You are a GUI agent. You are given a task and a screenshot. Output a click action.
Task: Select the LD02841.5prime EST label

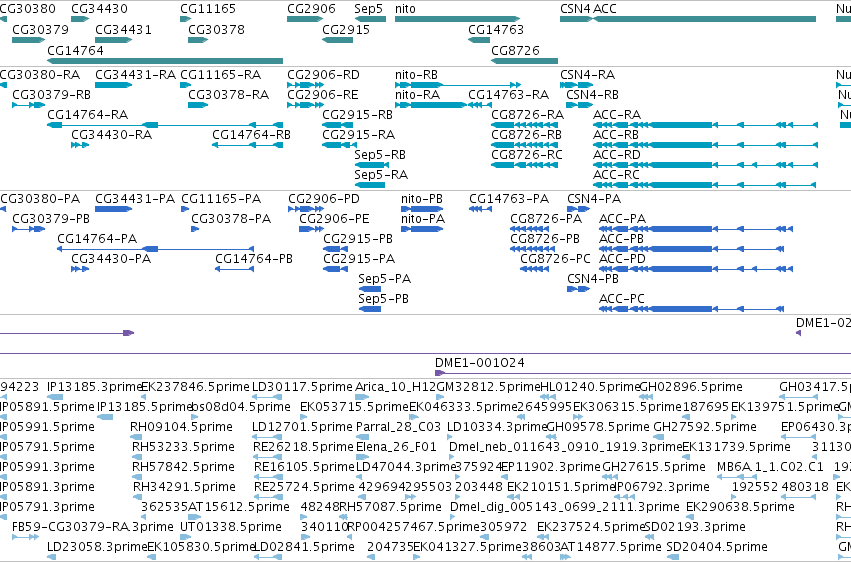tap(304, 547)
